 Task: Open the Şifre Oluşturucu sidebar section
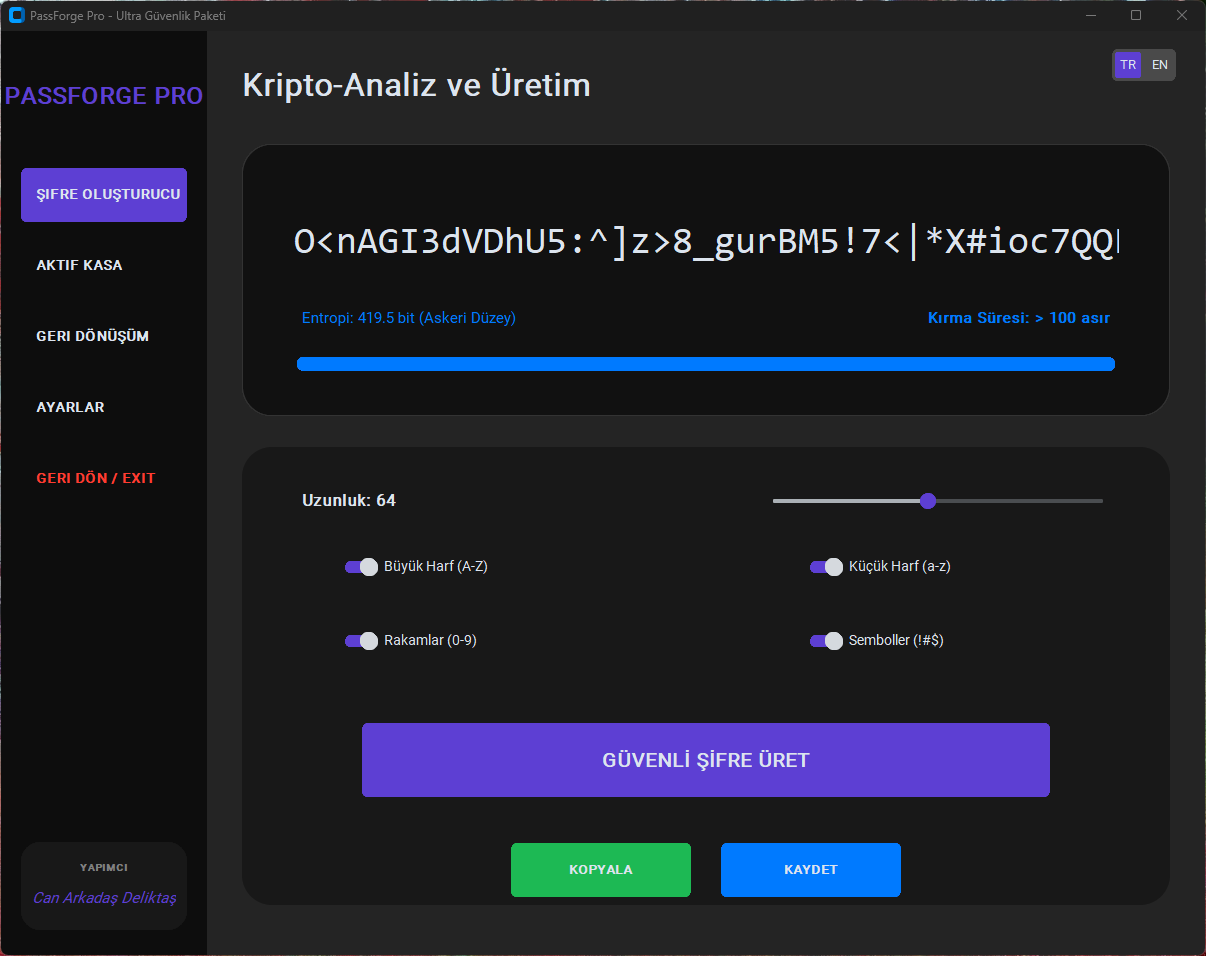point(104,195)
